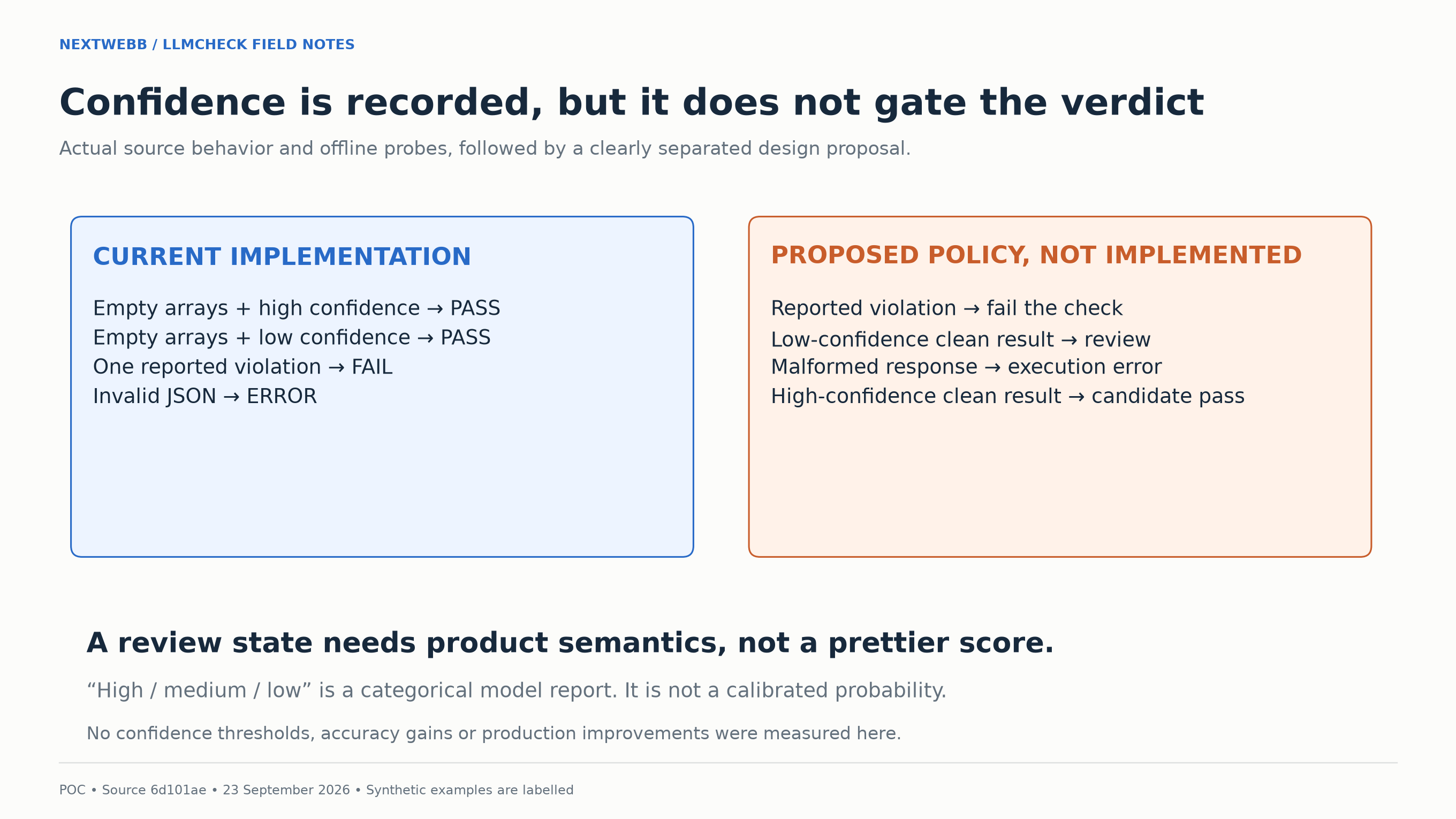
Task: Click empty area of the orange proposal card
Action: (1060, 481)
